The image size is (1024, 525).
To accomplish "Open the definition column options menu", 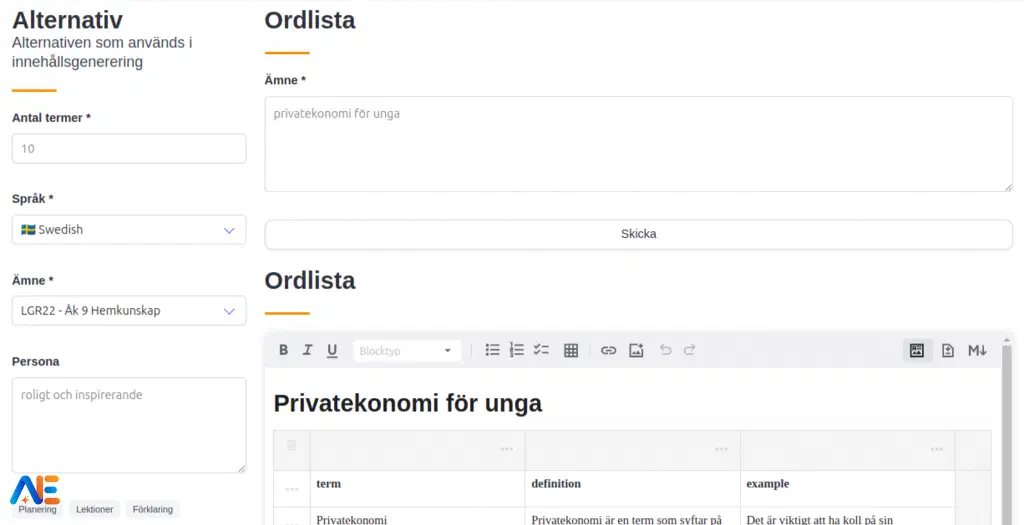I will [x=722, y=449].
